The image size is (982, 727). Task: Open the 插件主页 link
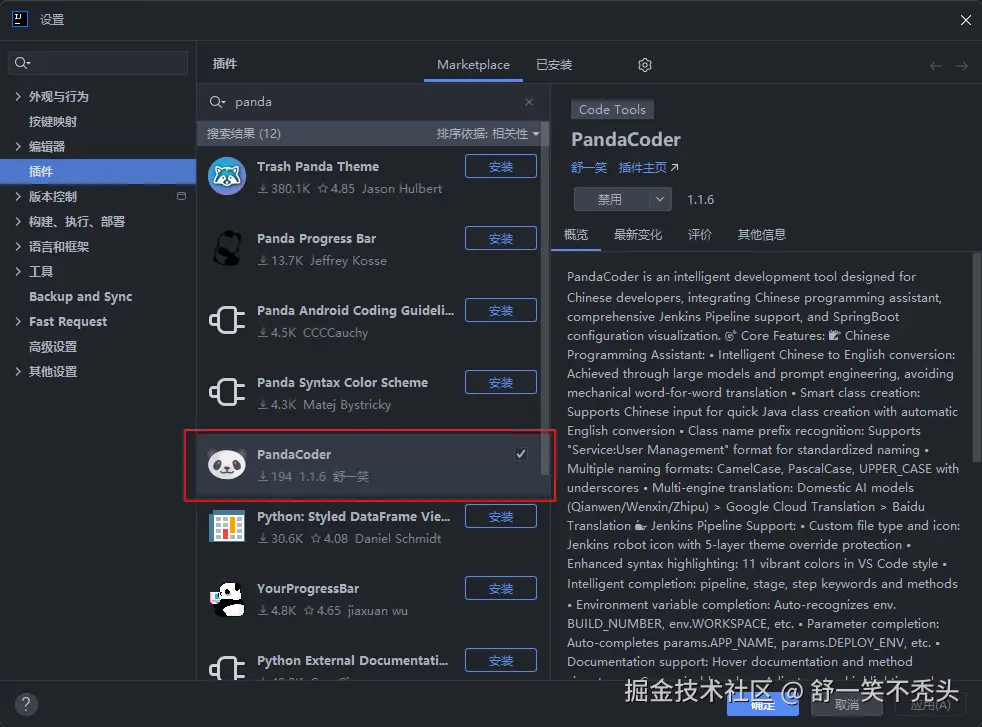point(648,167)
